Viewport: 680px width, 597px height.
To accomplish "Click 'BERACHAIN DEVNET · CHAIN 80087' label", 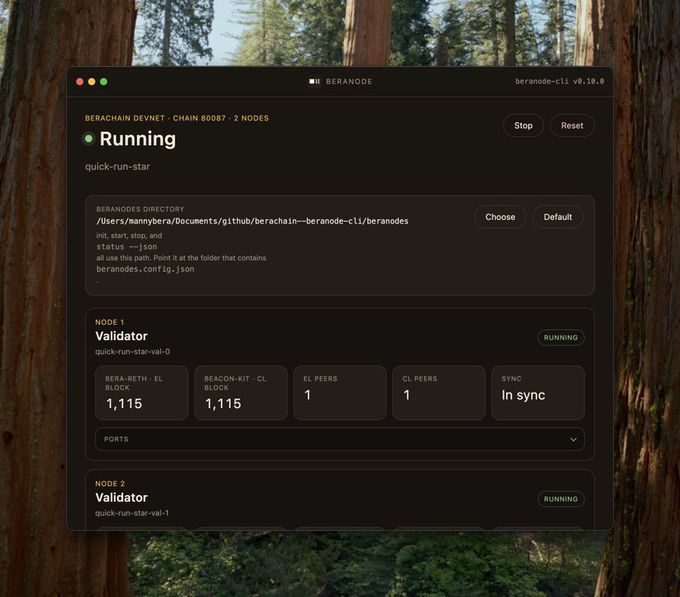I will point(155,118).
